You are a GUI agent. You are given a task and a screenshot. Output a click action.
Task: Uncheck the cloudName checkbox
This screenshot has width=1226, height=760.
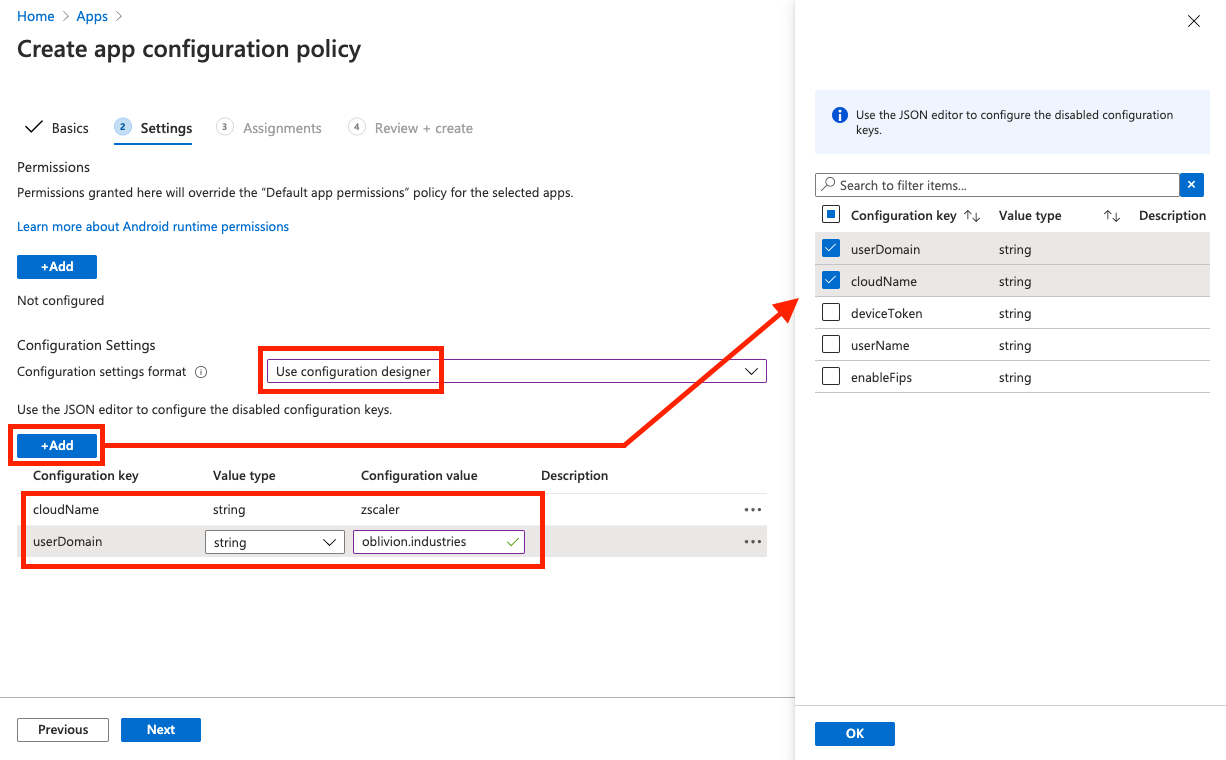[831, 281]
